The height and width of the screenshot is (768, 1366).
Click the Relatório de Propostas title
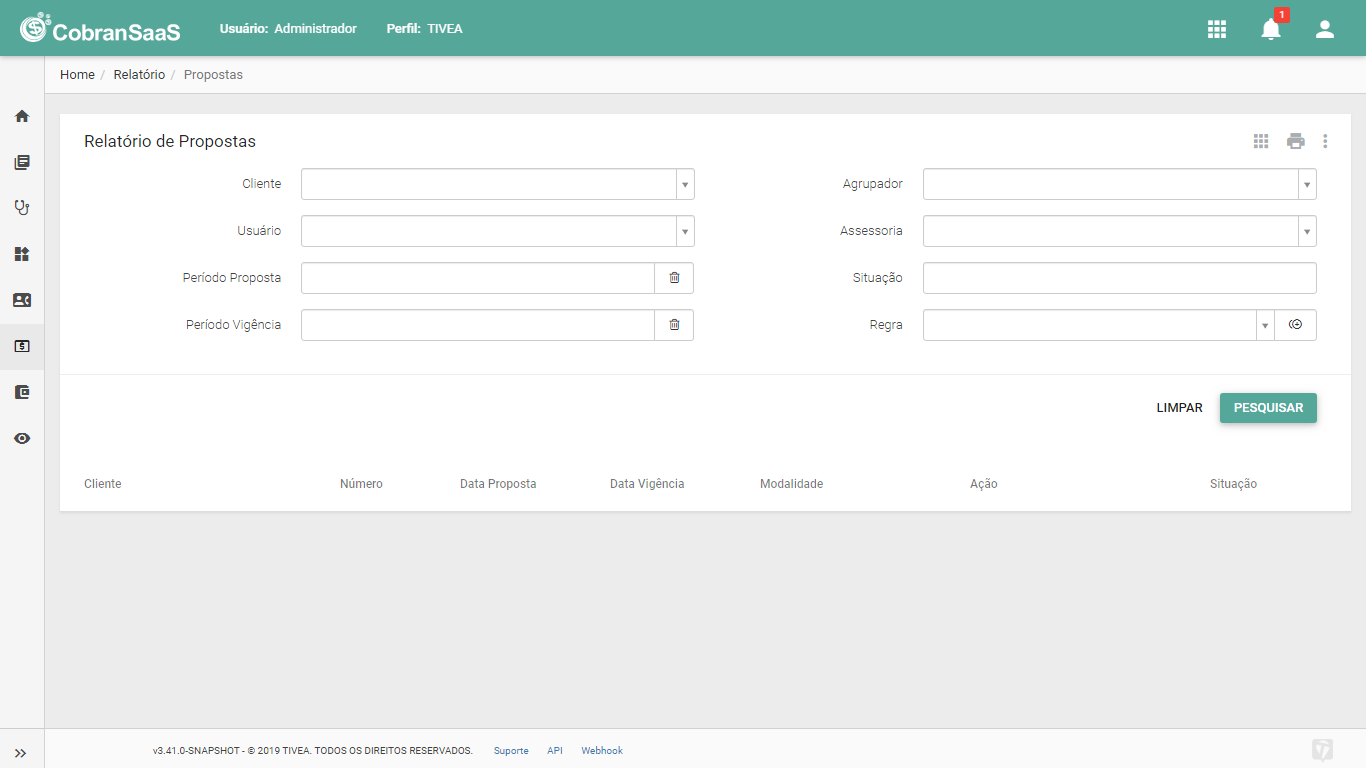pyautogui.click(x=170, y=141)
